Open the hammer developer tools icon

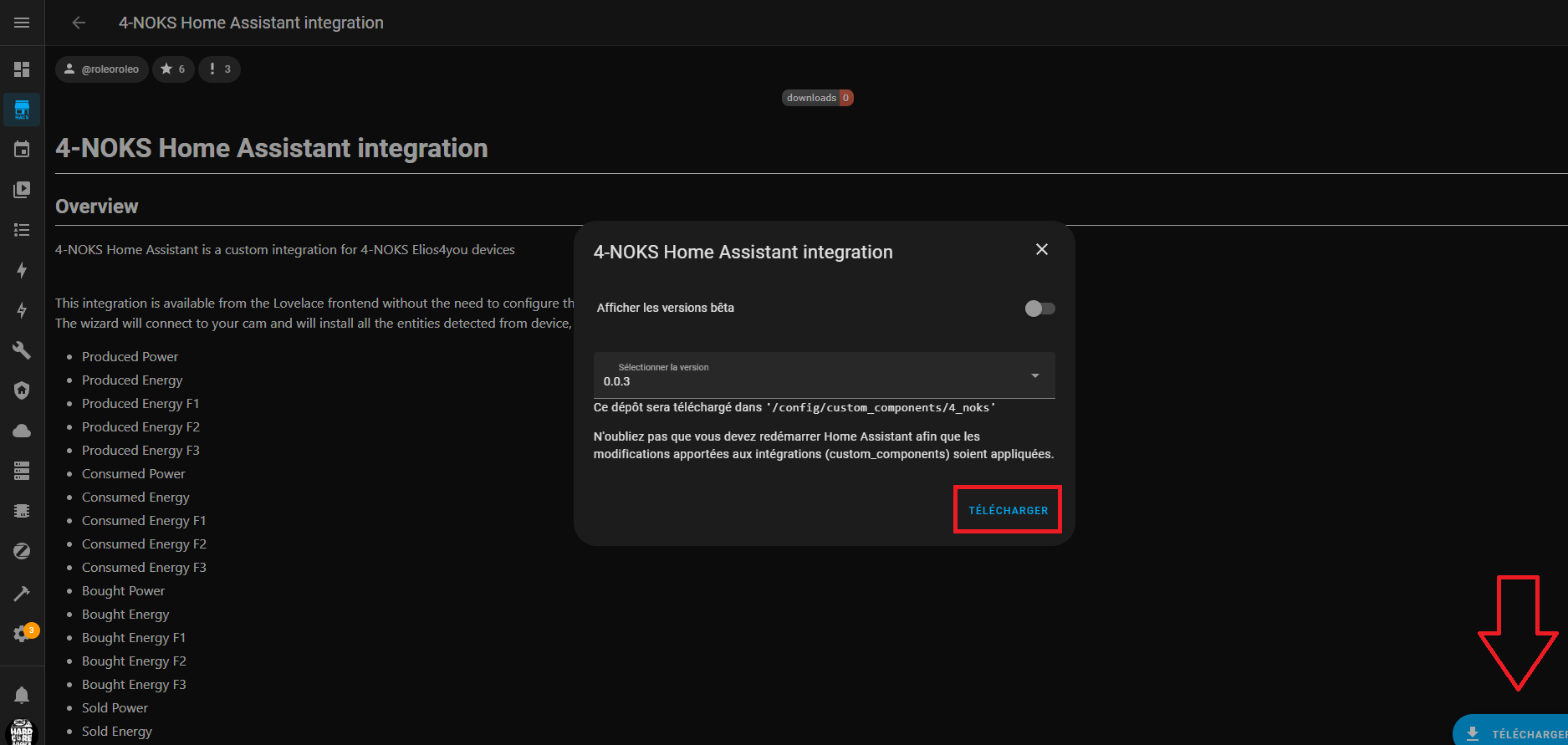(x=22, y=593)
